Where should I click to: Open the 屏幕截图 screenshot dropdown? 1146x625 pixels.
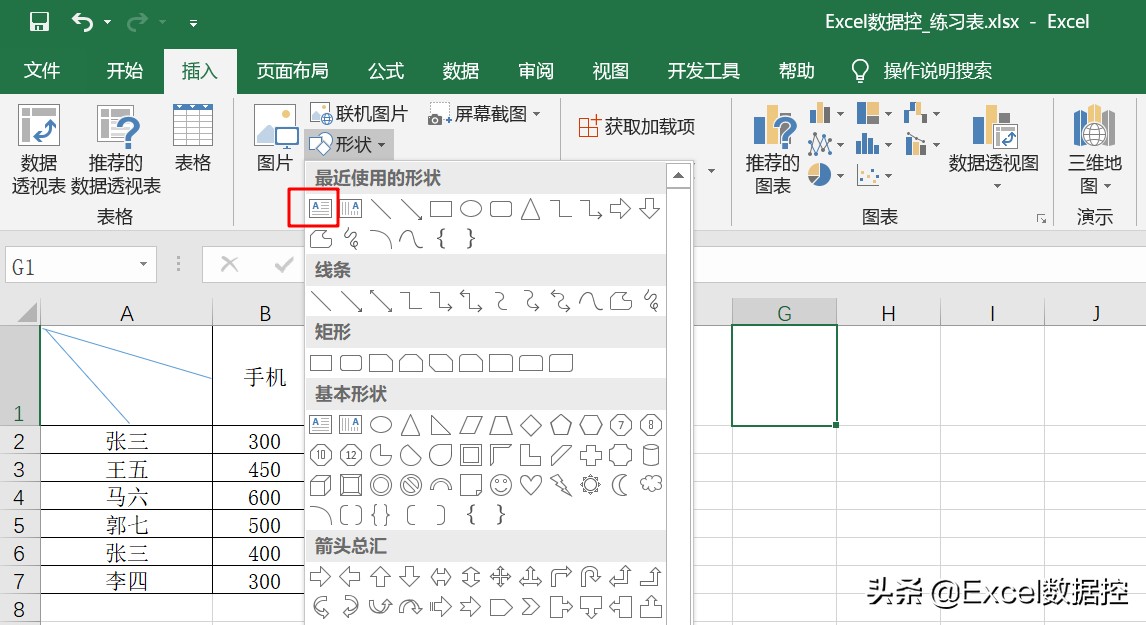coord(536,113)
